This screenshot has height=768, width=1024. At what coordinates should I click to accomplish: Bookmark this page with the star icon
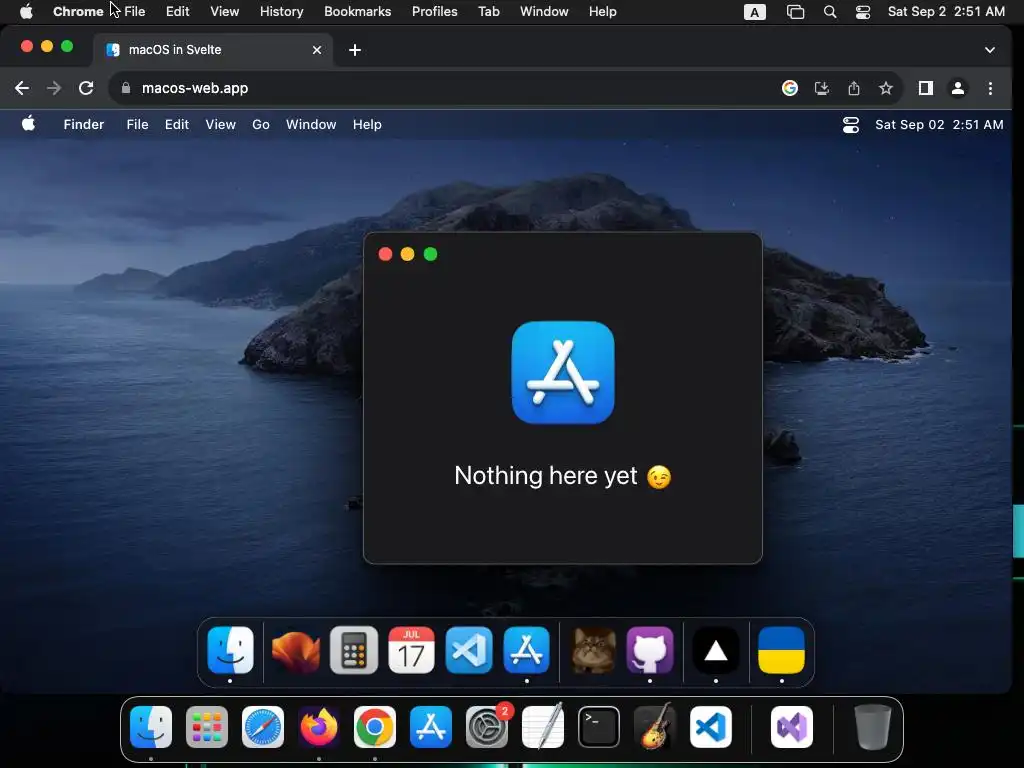click(886, 88)
